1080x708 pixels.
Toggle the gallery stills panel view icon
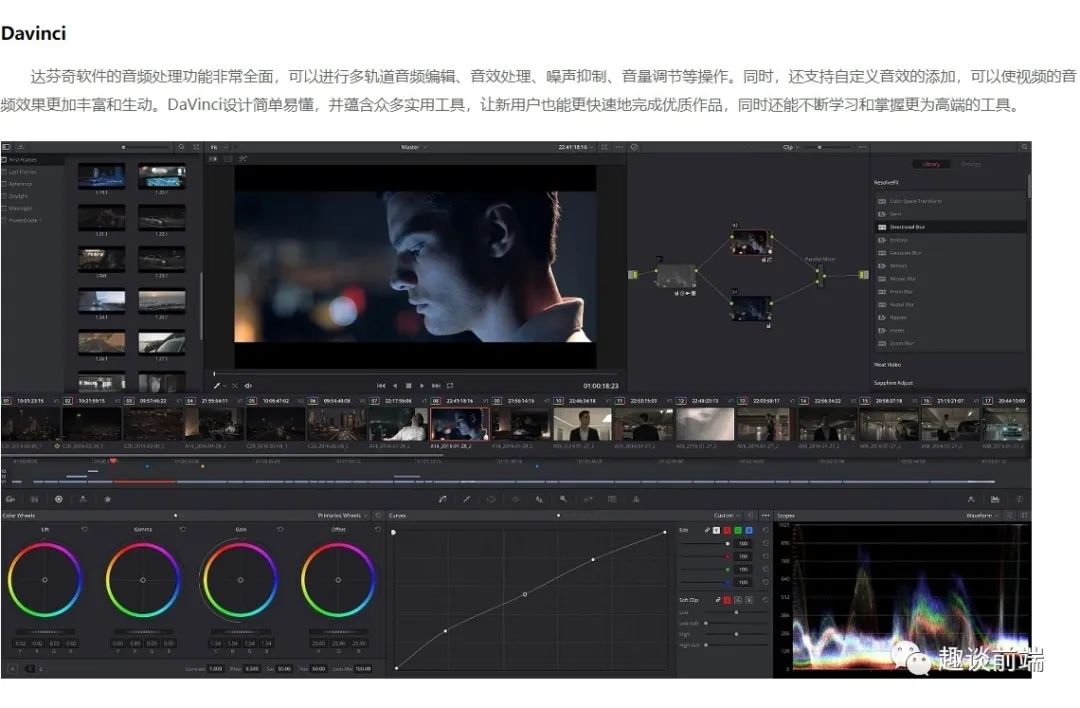[6, 147]
